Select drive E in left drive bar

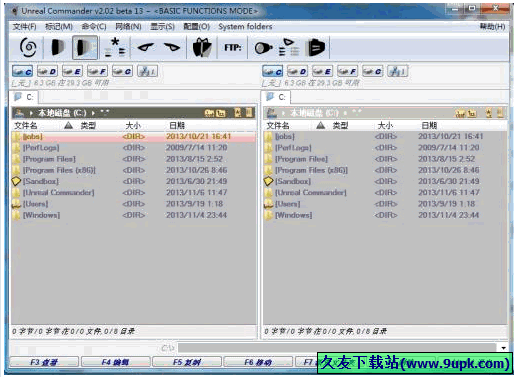(72, 71)
